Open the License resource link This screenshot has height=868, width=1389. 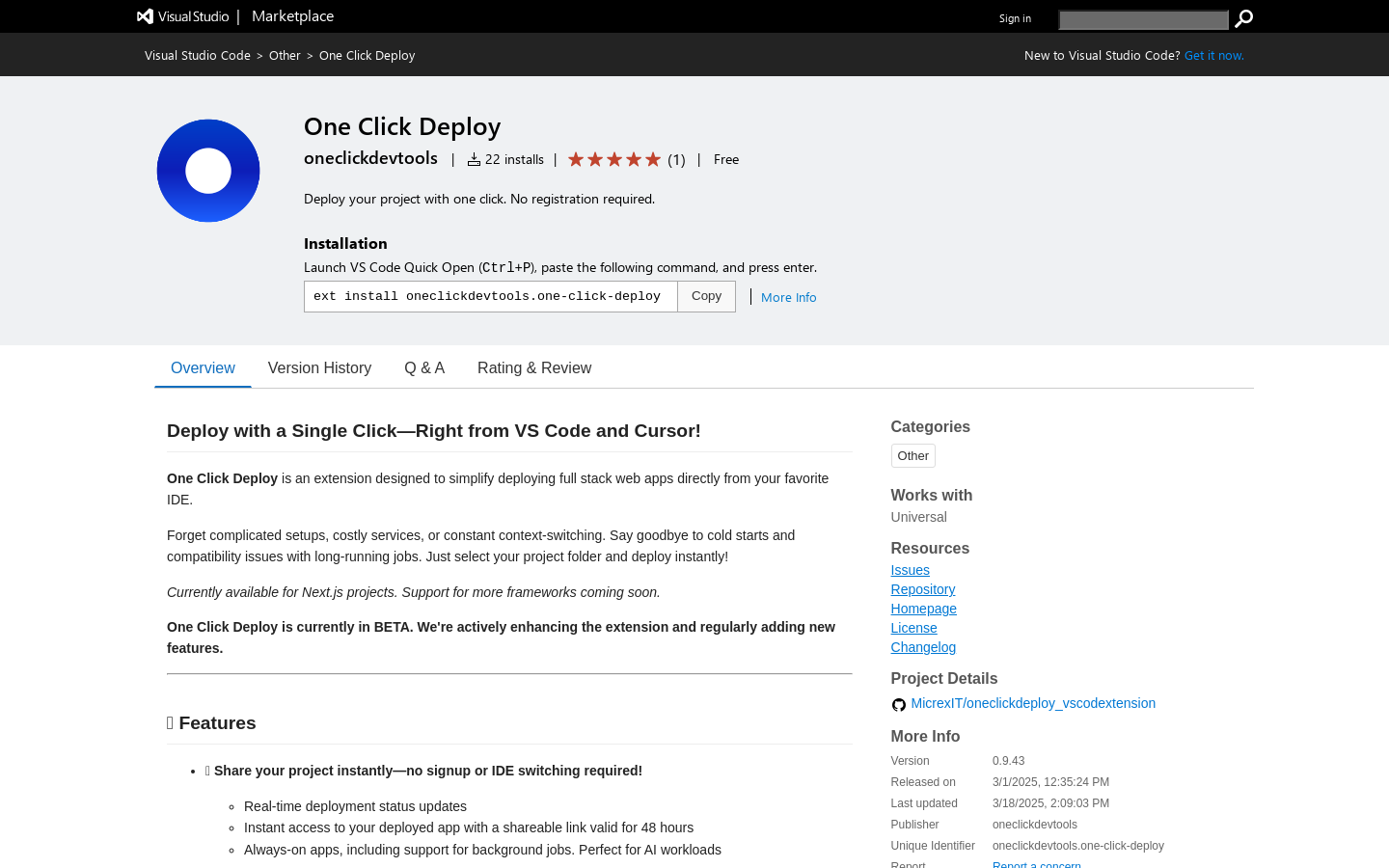[x=913, y=628]
